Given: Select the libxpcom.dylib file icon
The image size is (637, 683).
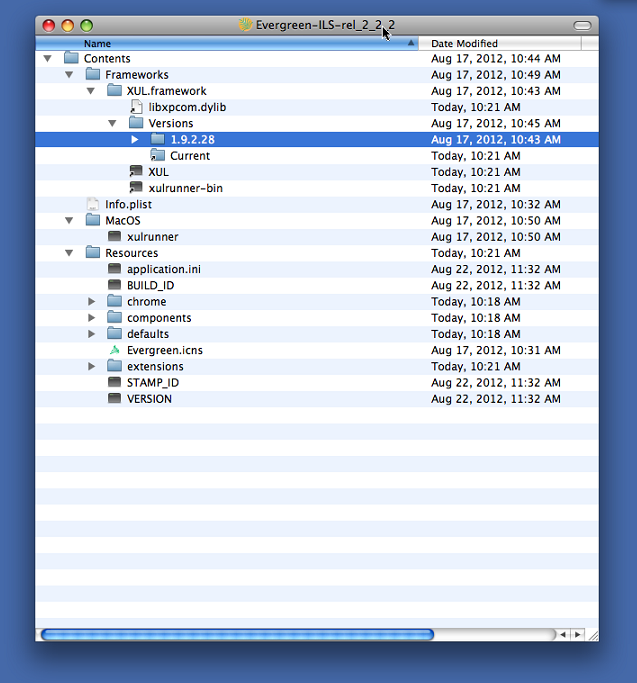Looking at the screenshot, I should click(x=136, y=107).
